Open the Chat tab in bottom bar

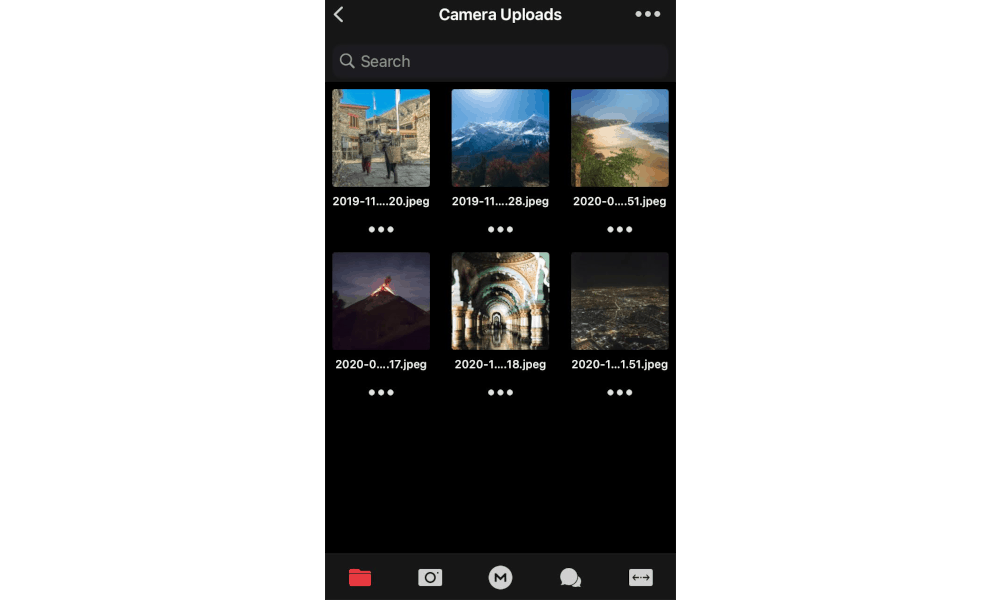pyautogui.click(x=570, y=577)
